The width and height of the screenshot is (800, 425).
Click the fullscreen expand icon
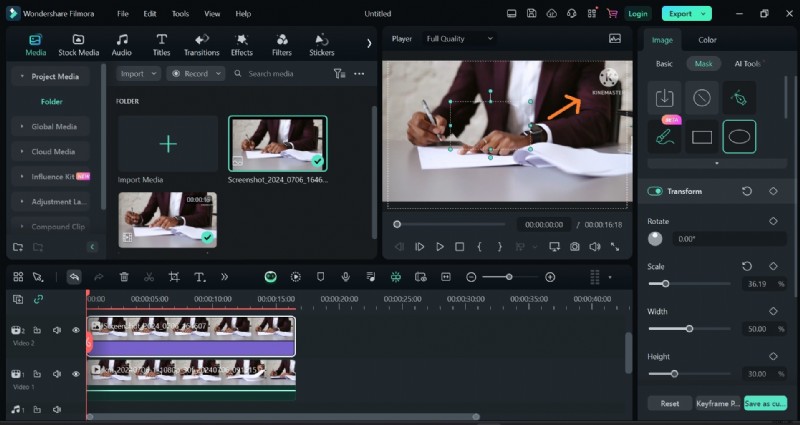coord(615,247)
